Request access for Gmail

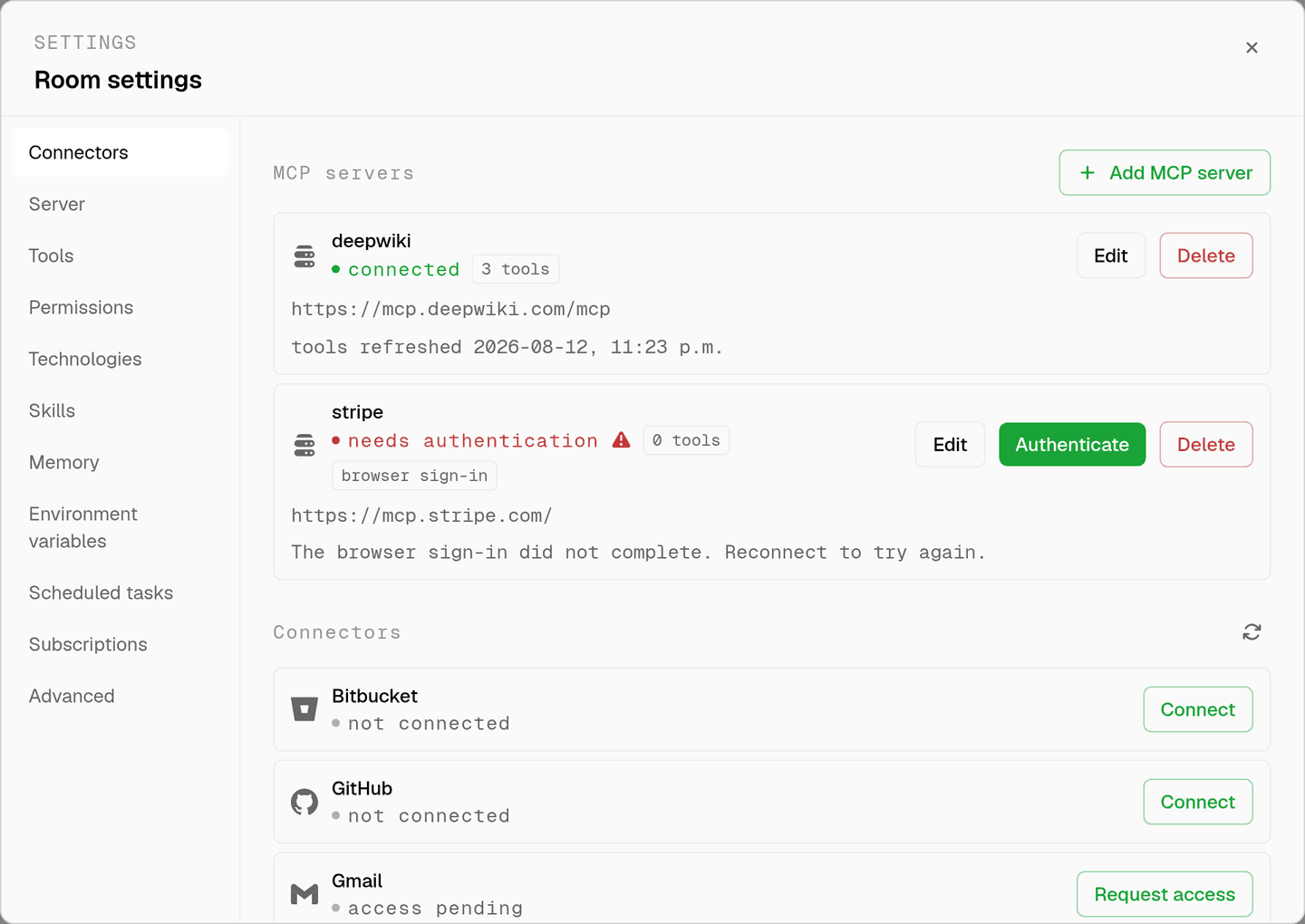1165,894
